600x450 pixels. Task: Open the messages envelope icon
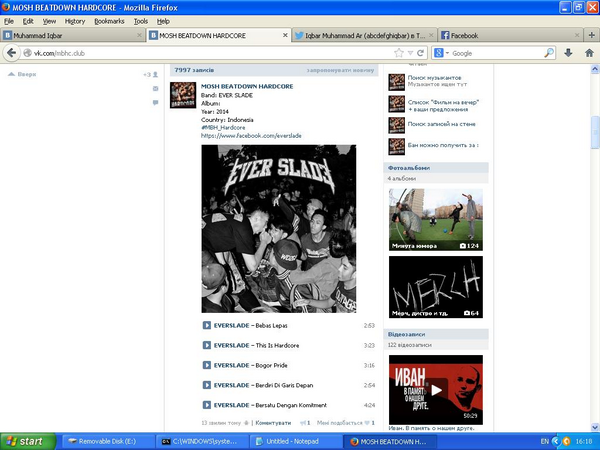[155, 88]
